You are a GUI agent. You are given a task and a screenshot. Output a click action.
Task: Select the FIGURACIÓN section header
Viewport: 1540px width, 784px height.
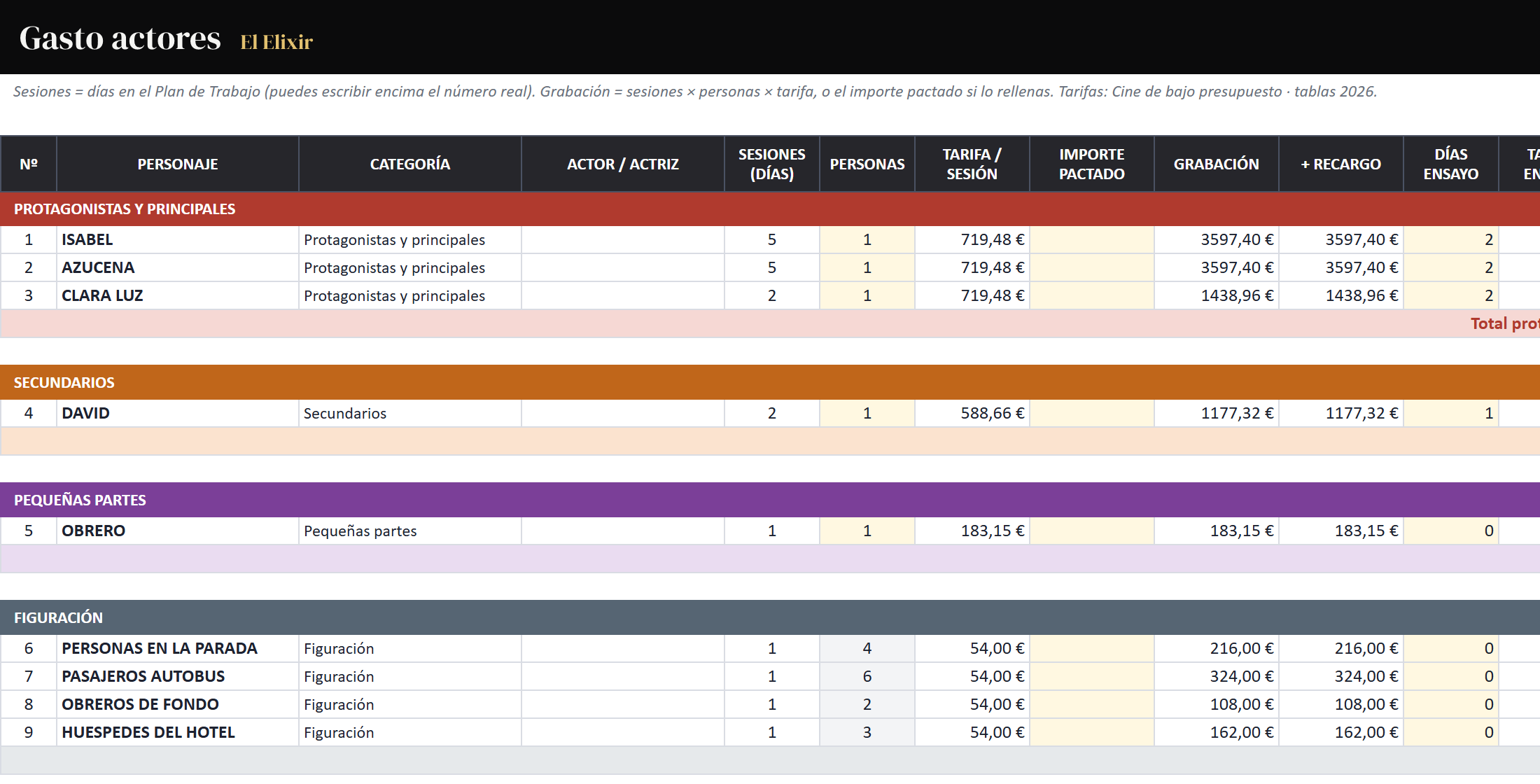(770, 617)
